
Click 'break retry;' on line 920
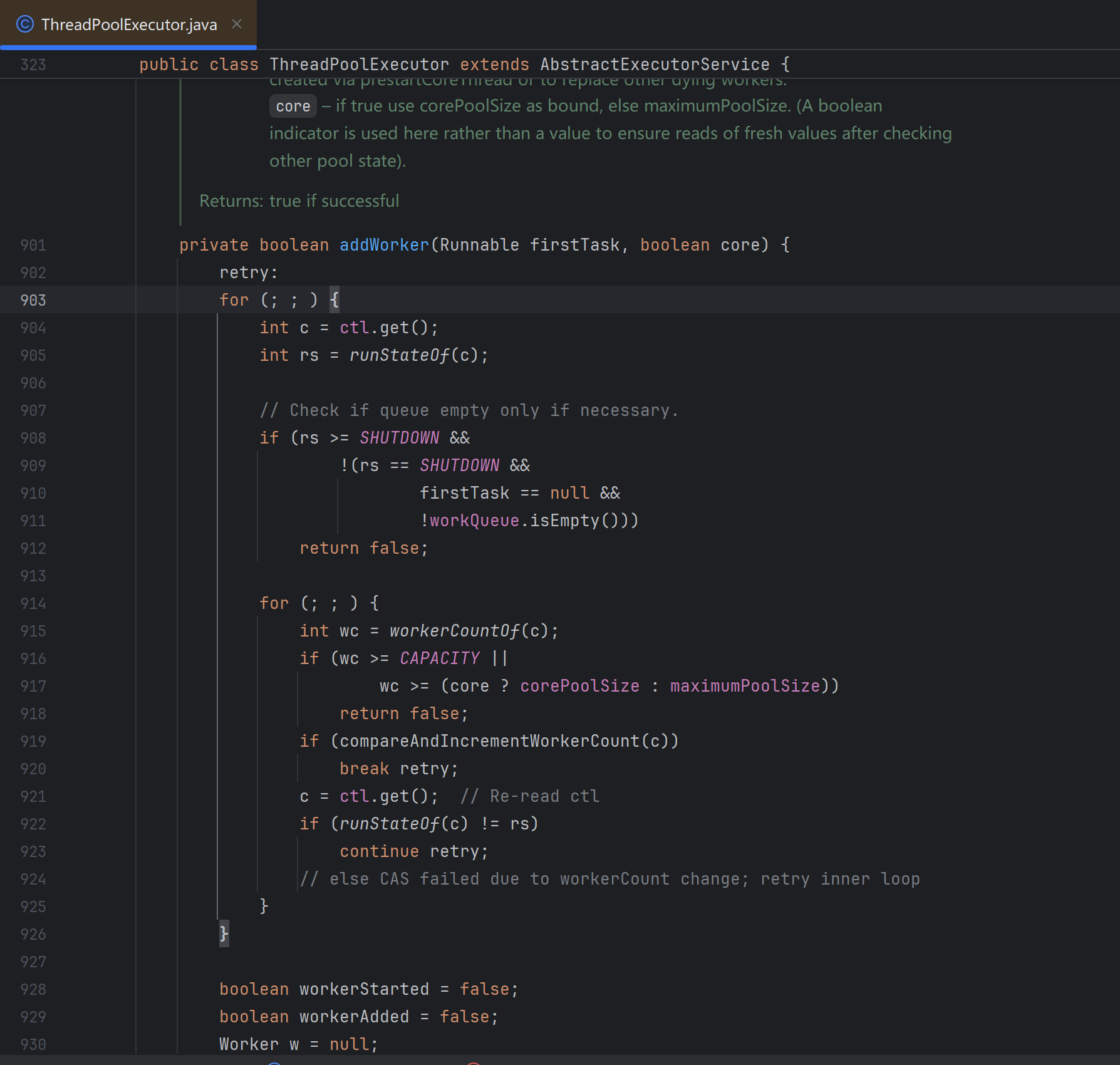point(399,769)
